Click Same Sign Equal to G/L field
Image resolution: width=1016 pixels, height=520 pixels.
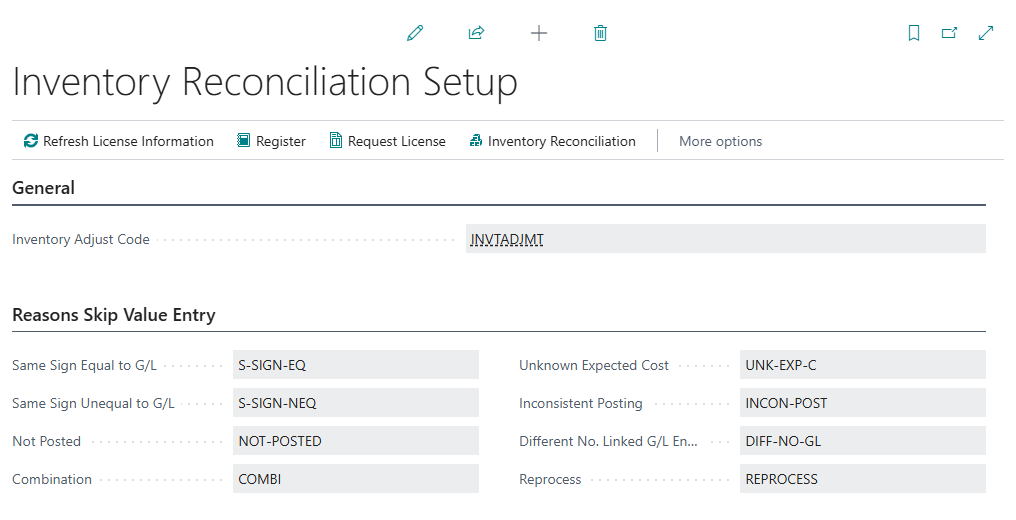tap(356, 365)
